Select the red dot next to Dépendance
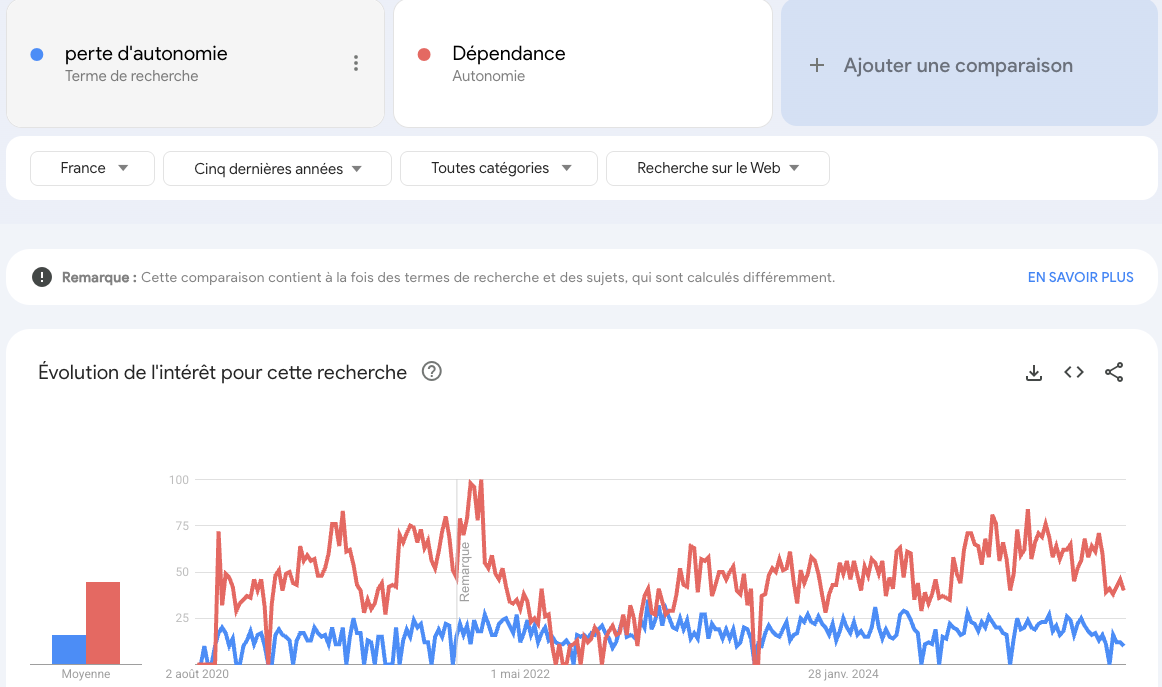The width and height of the screenshot is (1162, 687). tap(423, 52)
